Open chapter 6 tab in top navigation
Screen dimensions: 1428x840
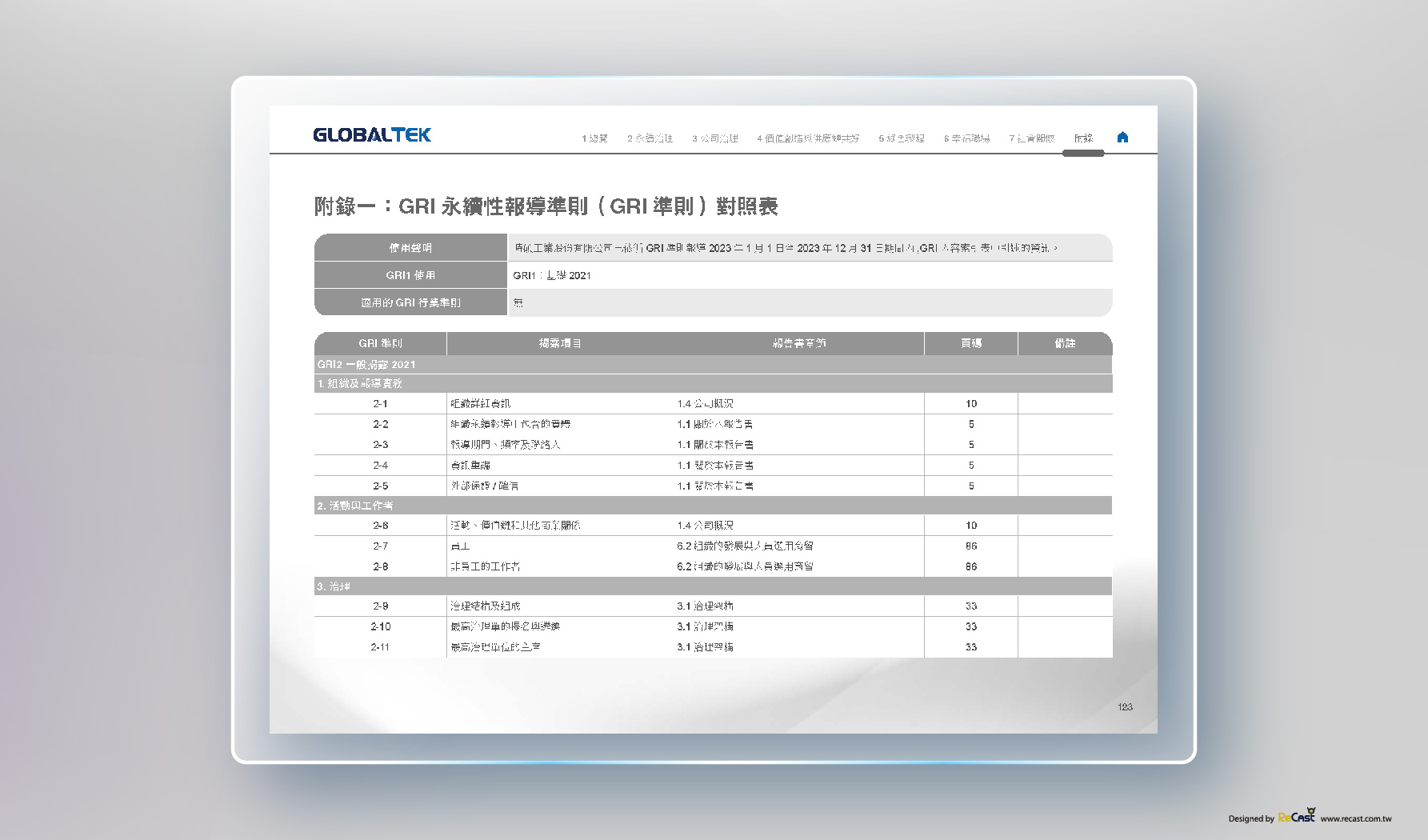966,138
